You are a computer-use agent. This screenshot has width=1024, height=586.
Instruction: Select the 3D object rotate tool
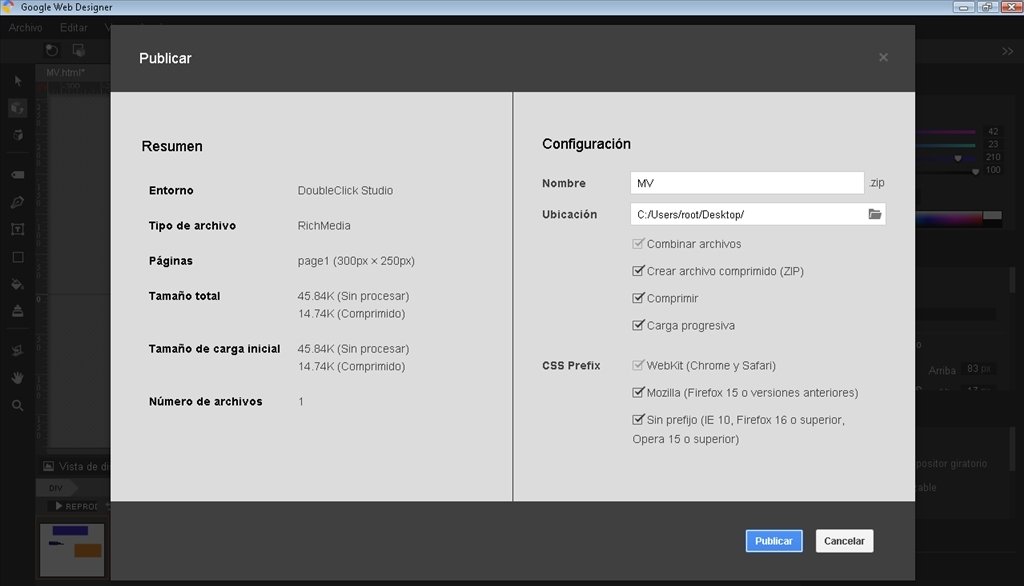coord(18,108)
